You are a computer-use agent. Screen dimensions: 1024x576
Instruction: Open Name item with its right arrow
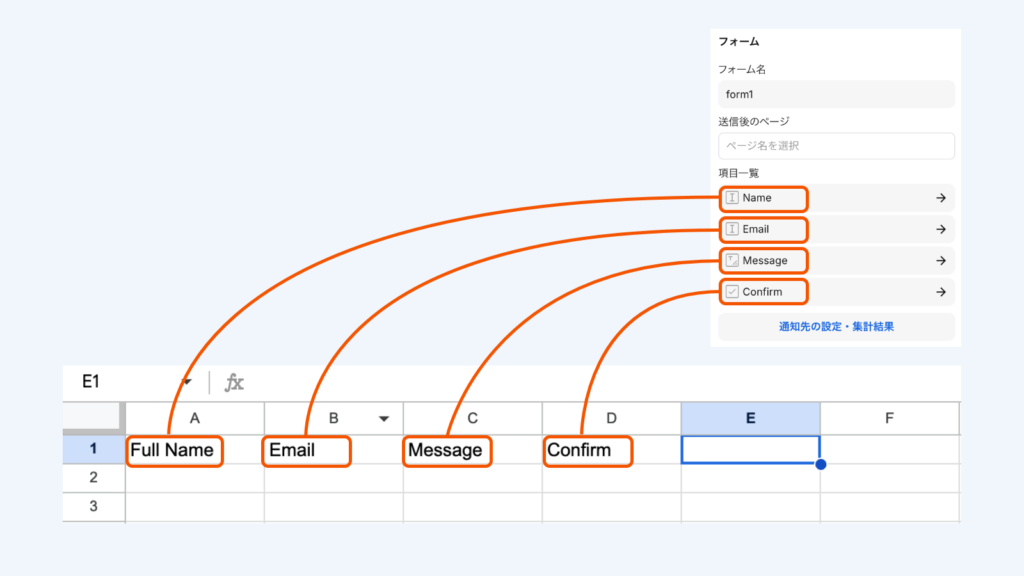pos(940,198)
